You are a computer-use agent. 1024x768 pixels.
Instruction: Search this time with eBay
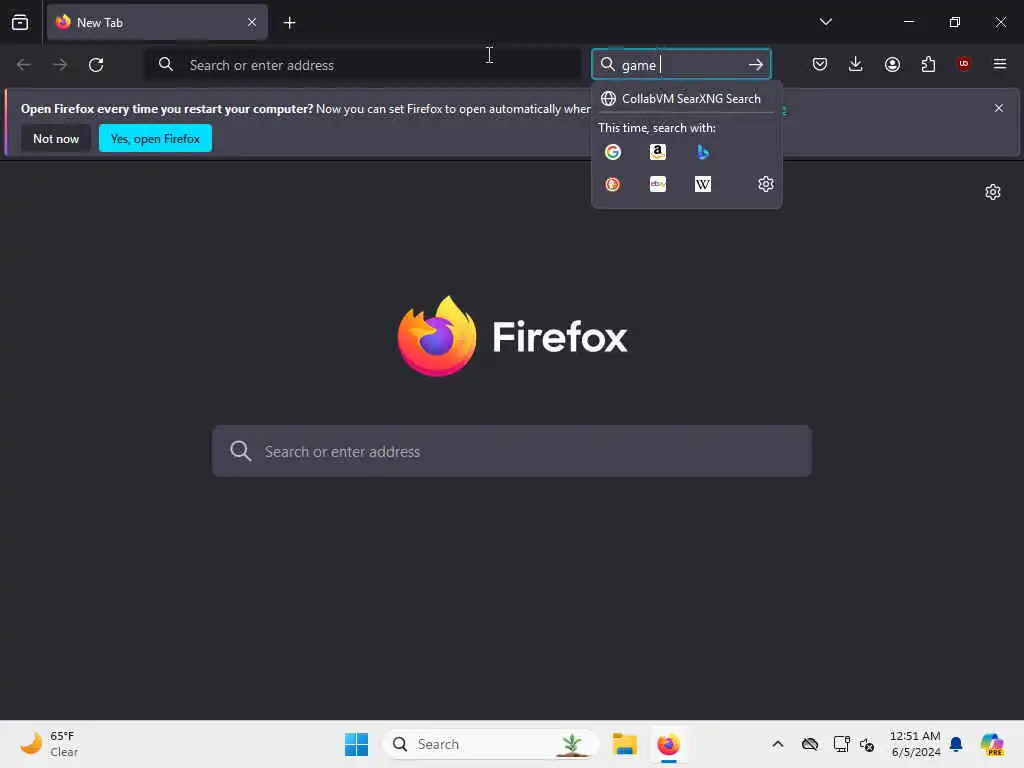tap(658, 184)
